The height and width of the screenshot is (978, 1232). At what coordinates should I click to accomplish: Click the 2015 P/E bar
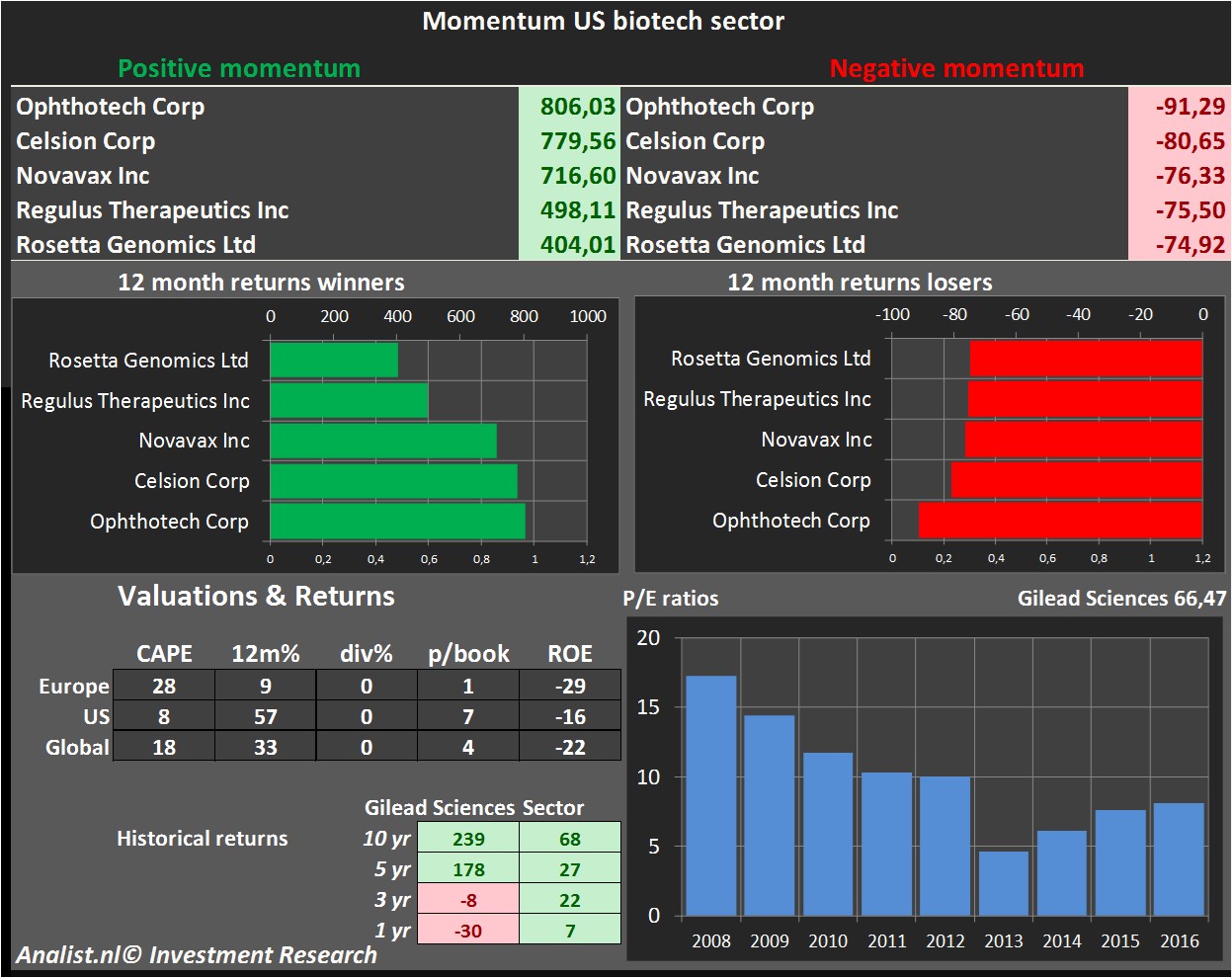tap(1120, 862)
